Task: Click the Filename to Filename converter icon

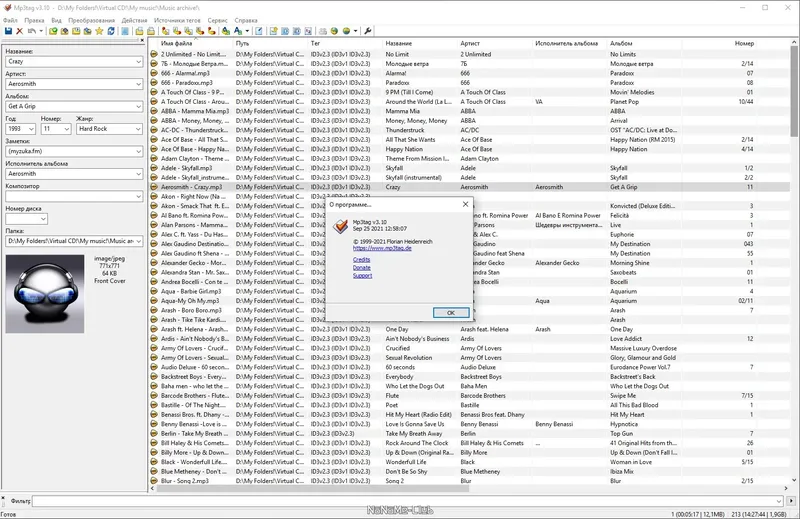Action: click(x=188, y=31)
